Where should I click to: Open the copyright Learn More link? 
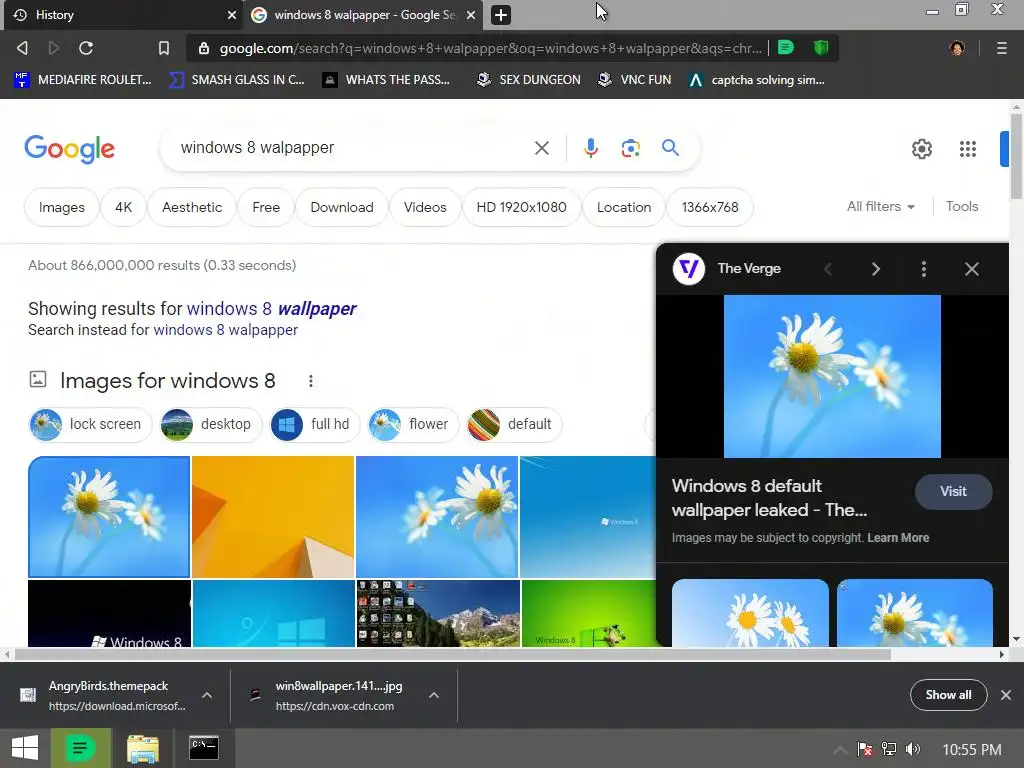(x=898, y=537)
